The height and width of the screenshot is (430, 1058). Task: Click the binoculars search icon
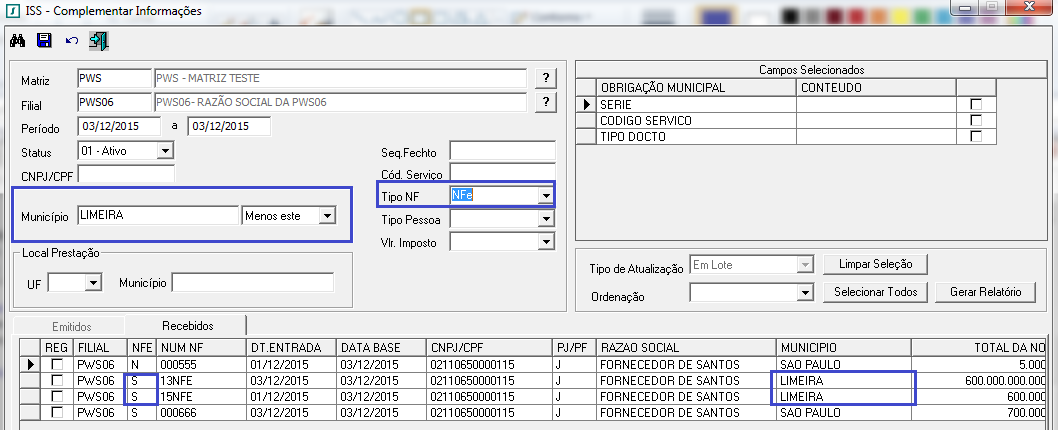(17, 41)
